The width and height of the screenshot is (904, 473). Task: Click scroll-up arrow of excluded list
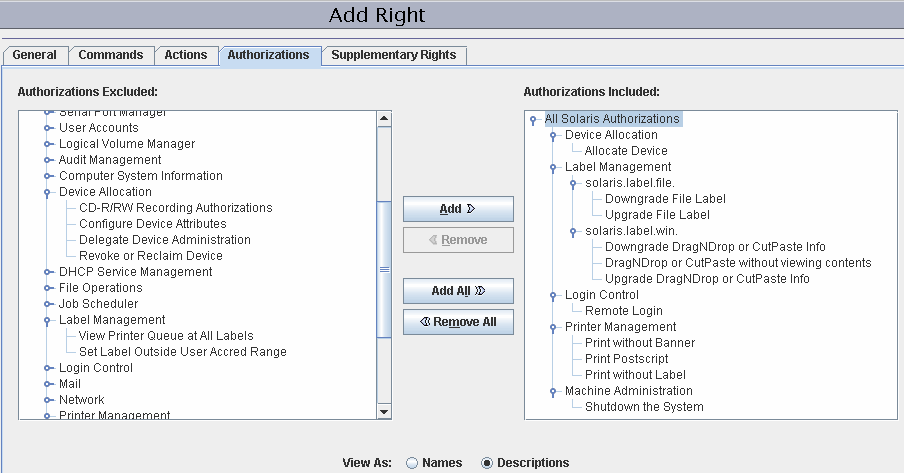point(384,119)
